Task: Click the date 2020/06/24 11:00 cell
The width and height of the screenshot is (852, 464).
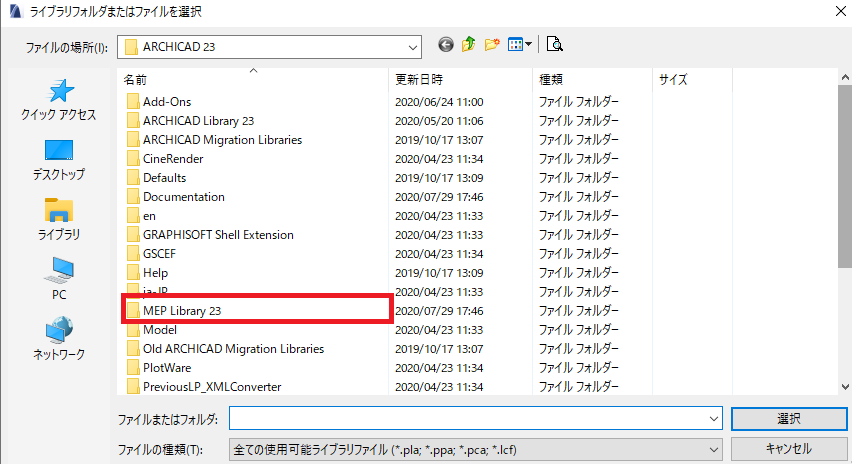Action: tap(439, 102)
